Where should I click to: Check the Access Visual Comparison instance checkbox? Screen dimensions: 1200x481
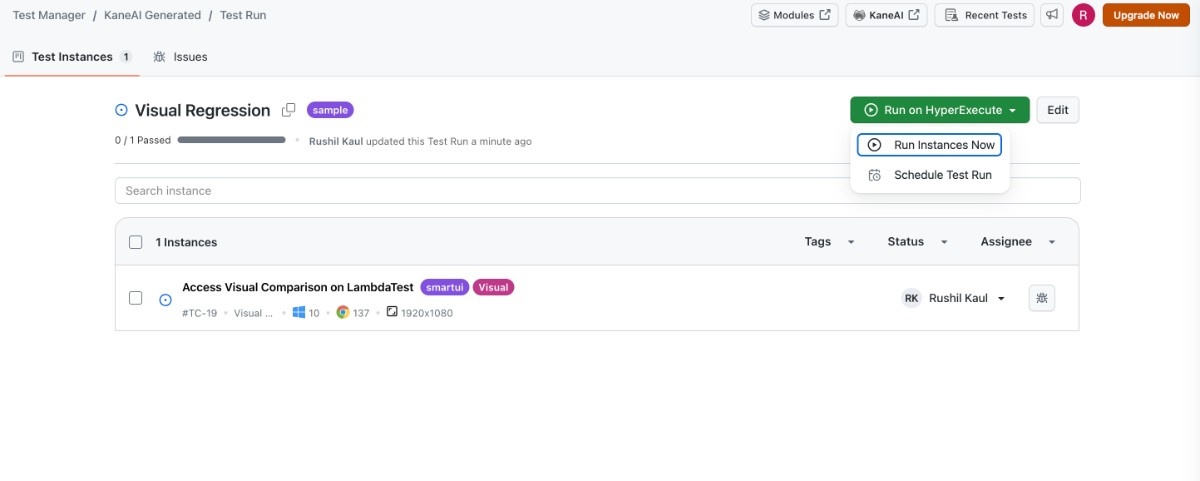[136, 298]
